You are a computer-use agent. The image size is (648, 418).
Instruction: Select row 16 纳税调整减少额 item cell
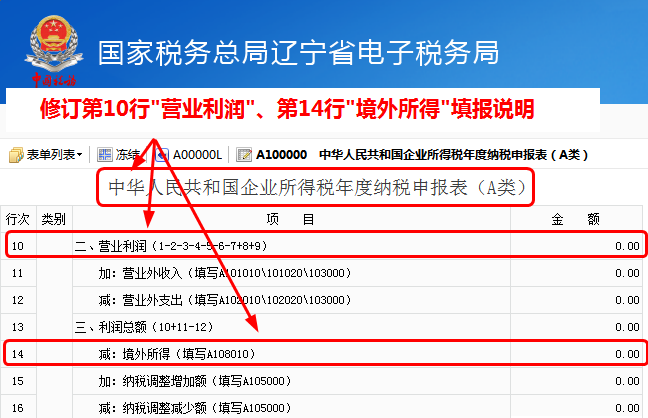(x=291, y=408)
